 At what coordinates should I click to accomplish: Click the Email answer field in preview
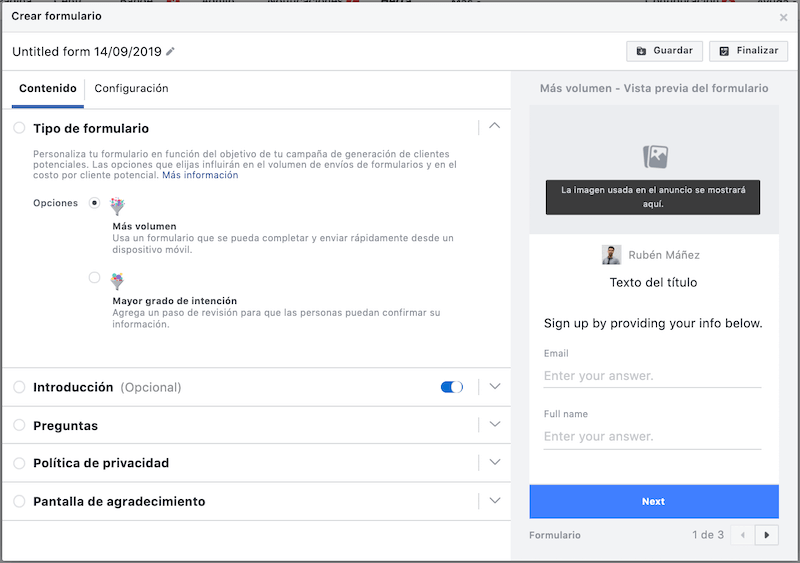(x=652, y=376)
